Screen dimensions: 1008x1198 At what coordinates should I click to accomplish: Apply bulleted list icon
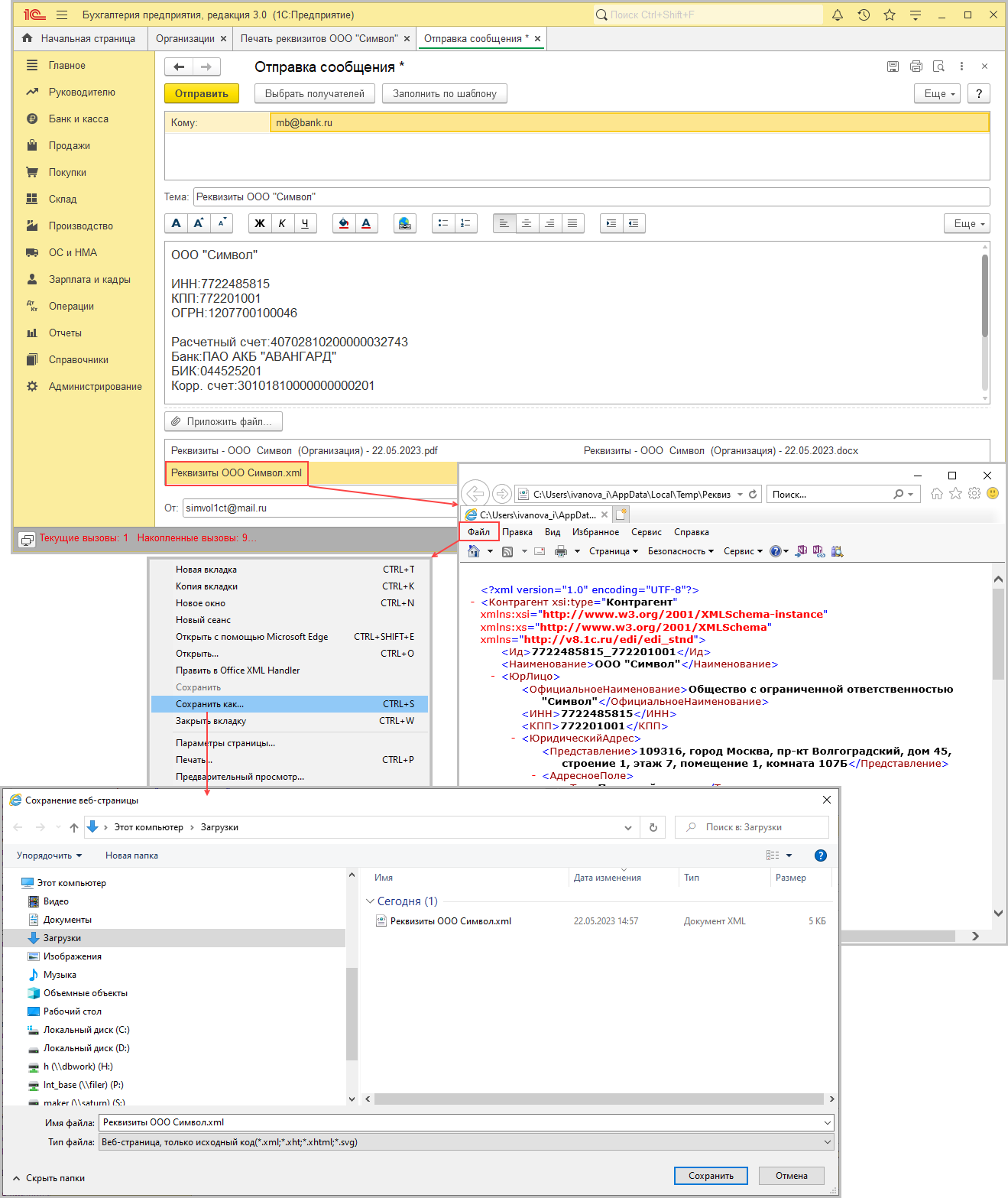(x=443, y=223)
